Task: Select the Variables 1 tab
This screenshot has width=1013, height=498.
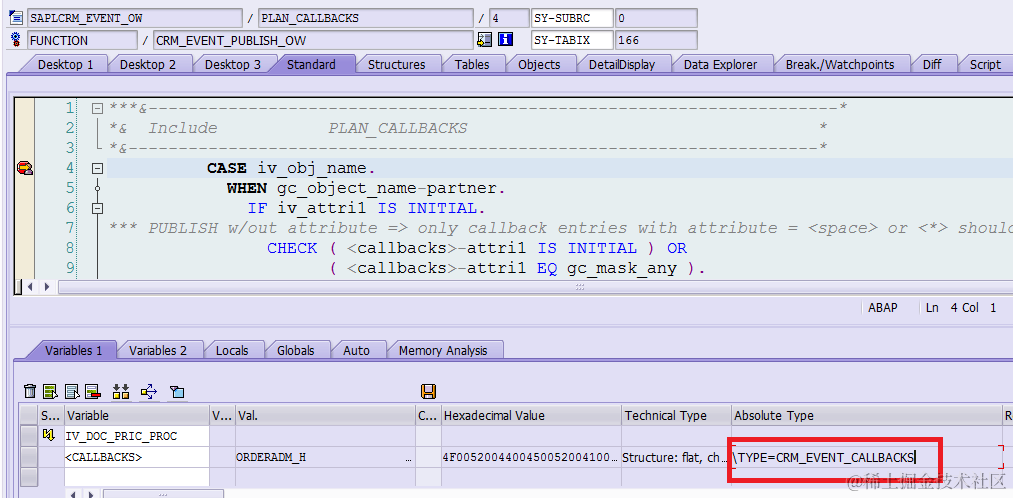Action: 73,350
